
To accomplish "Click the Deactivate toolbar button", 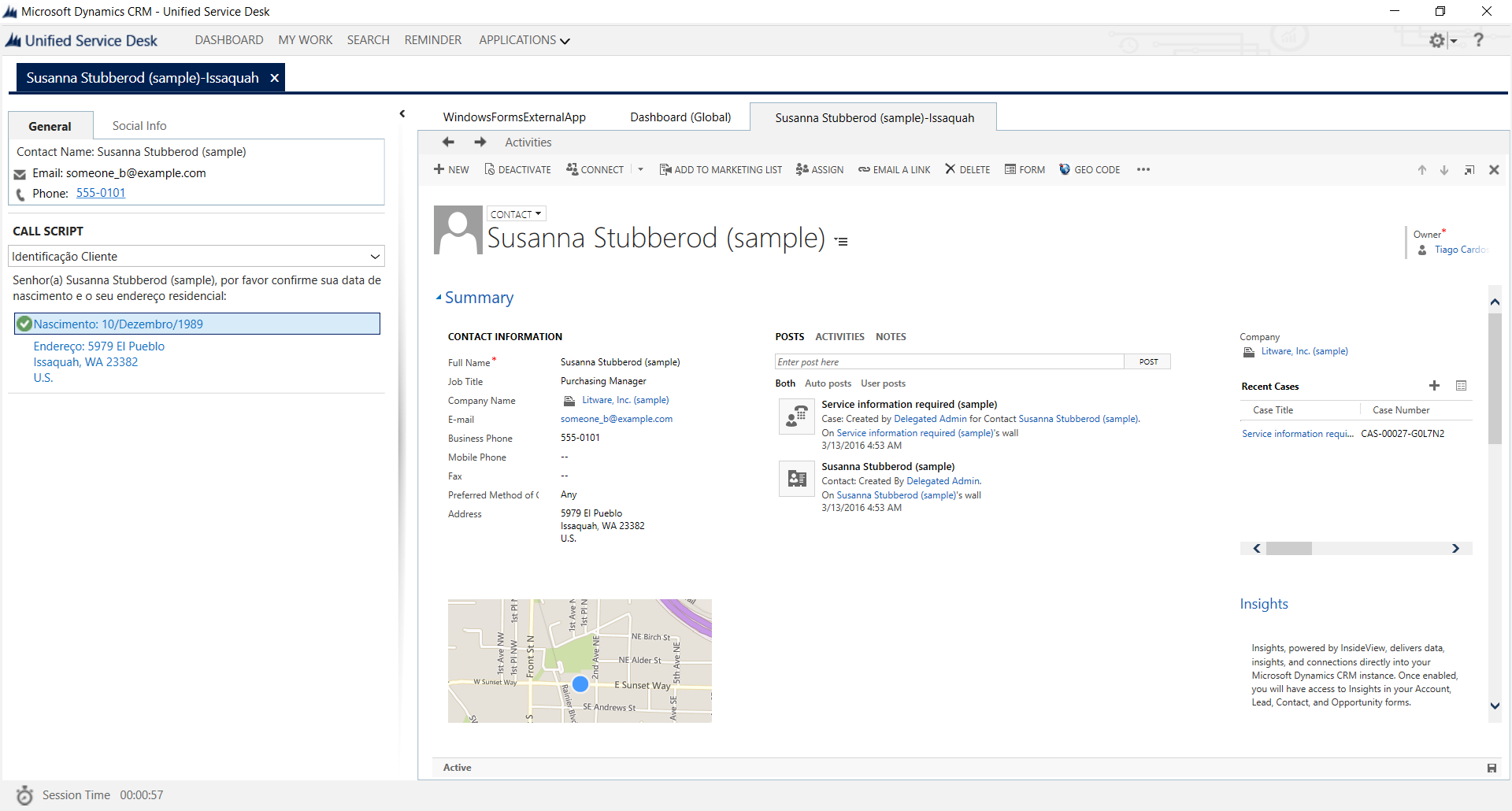I will (x=517, y=169).
